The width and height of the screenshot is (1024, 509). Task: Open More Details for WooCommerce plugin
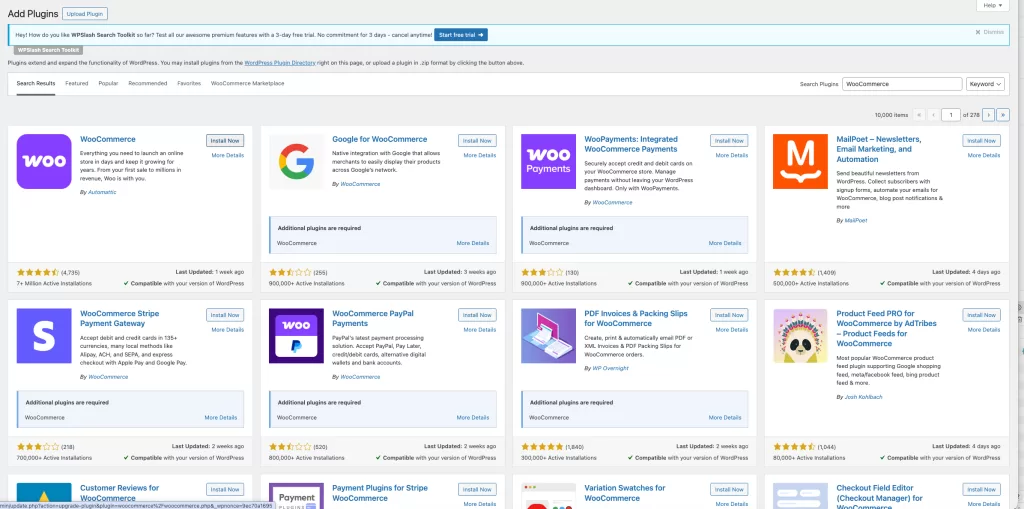tap(228, 156)
